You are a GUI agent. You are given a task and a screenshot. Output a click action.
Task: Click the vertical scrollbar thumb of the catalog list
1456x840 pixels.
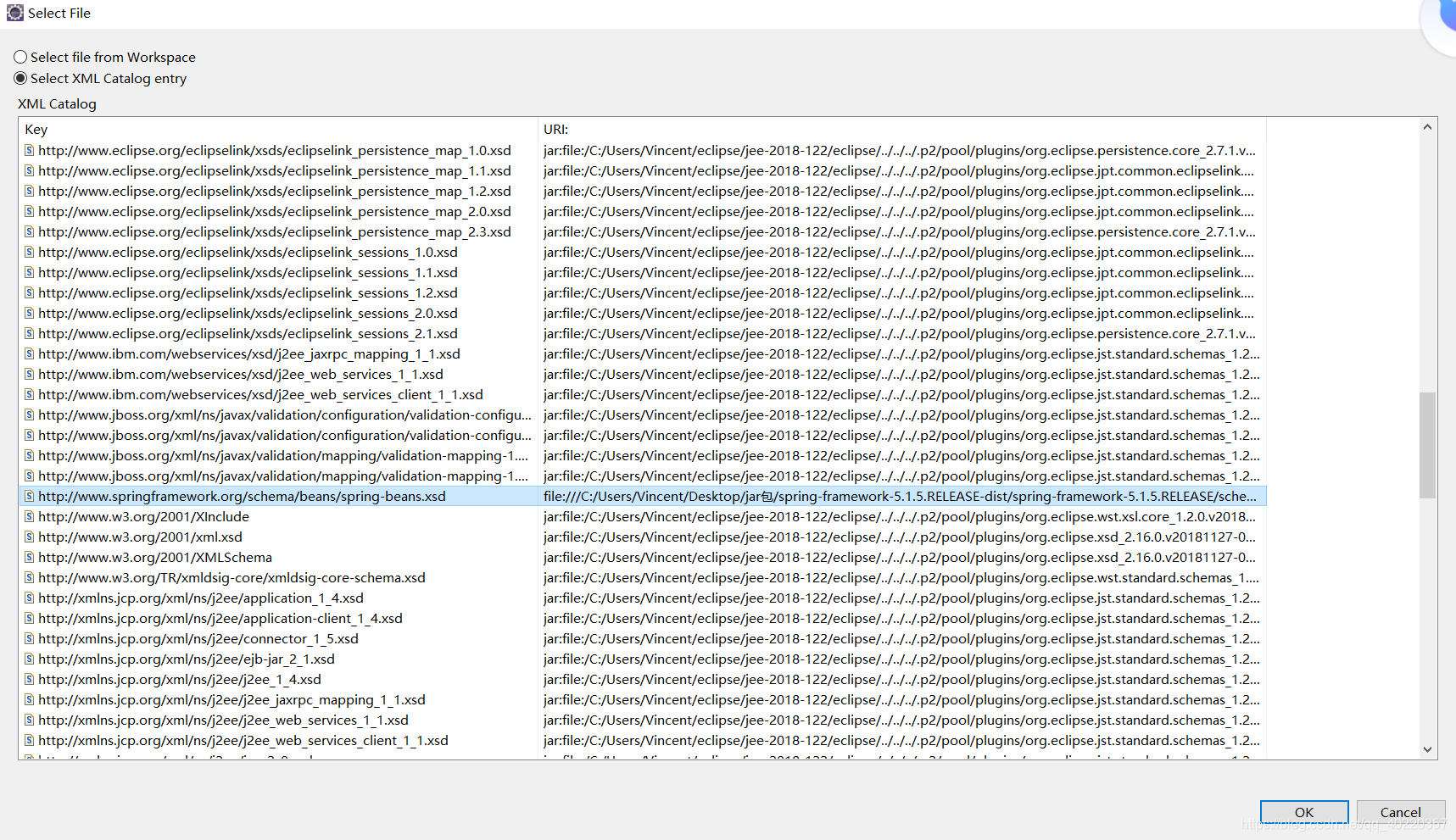point(1427,445)
